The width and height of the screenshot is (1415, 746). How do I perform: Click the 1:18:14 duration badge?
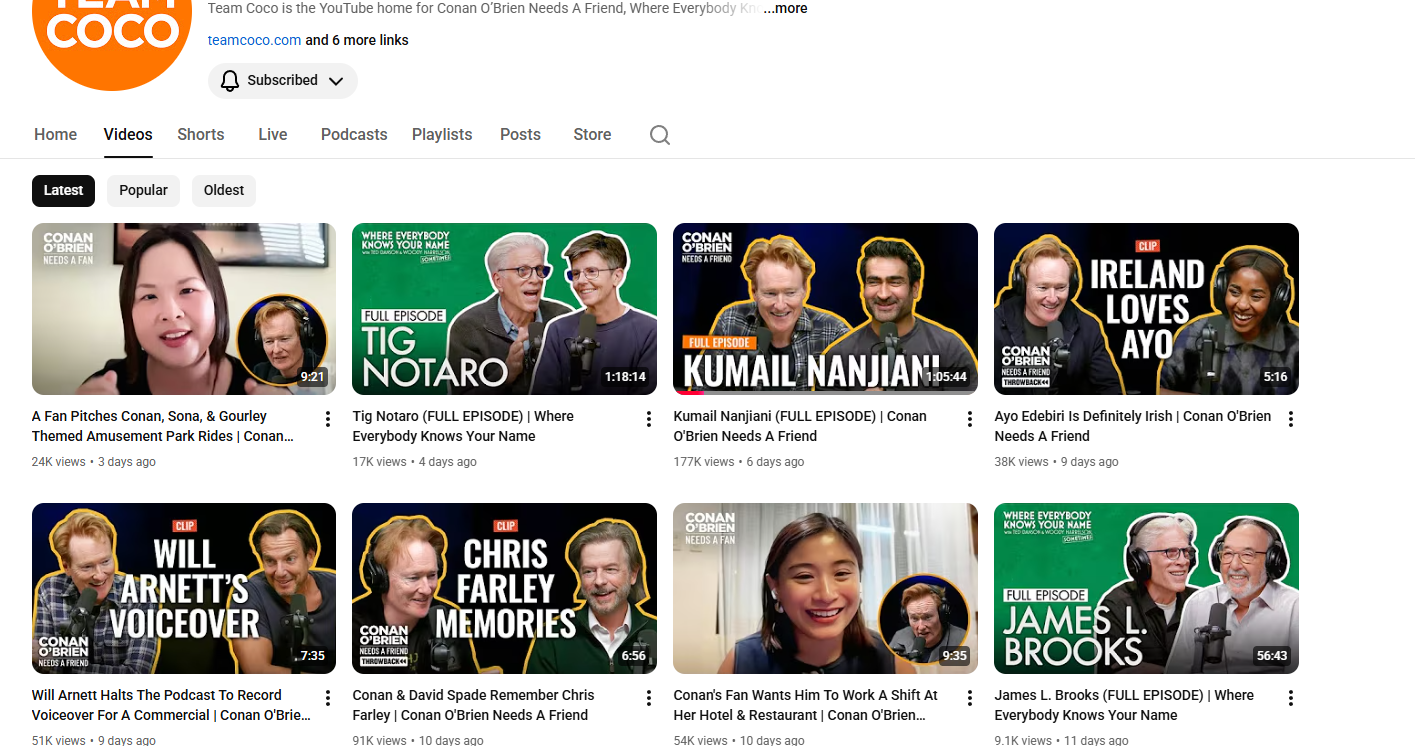pyautogui.click(x=625, y=377)
